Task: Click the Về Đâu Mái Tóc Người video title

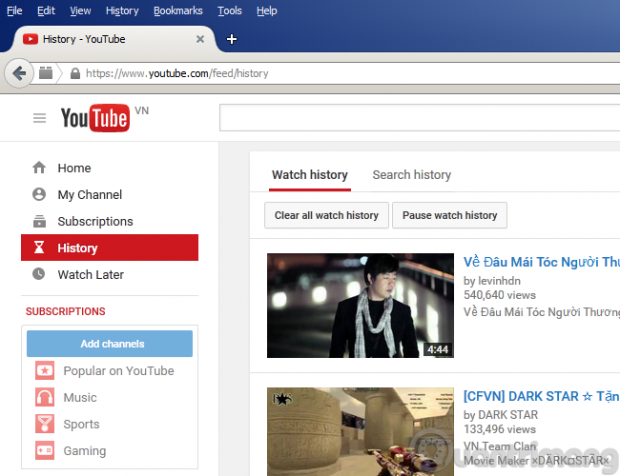Action: click(x=542, y=262)
